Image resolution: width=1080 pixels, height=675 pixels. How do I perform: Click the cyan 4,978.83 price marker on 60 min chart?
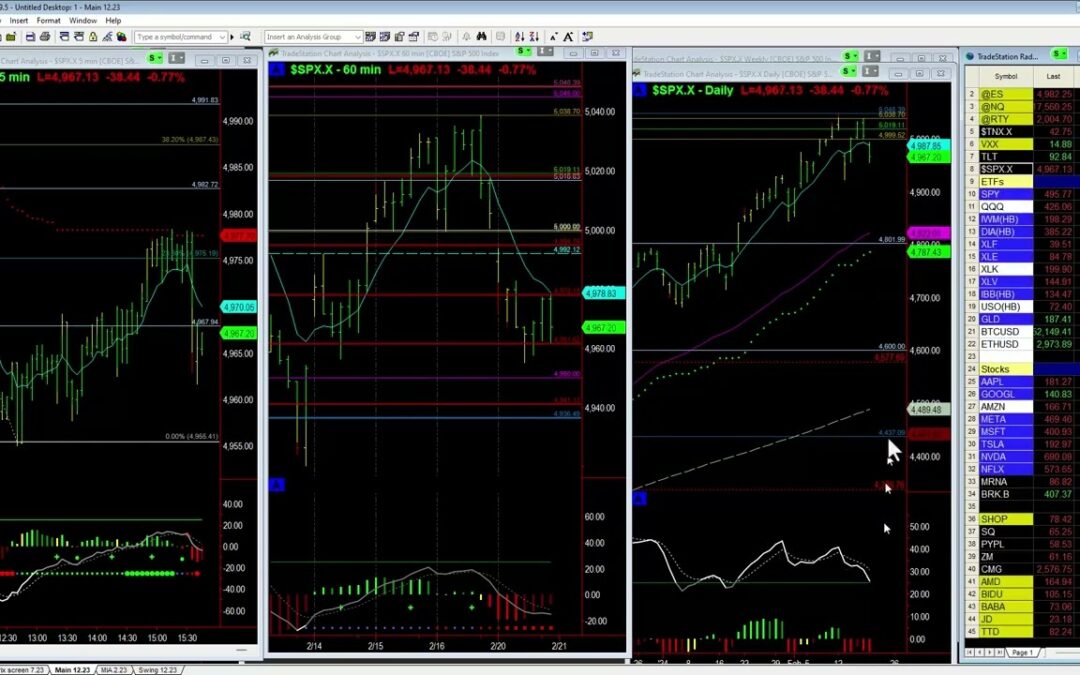[602, 293]
